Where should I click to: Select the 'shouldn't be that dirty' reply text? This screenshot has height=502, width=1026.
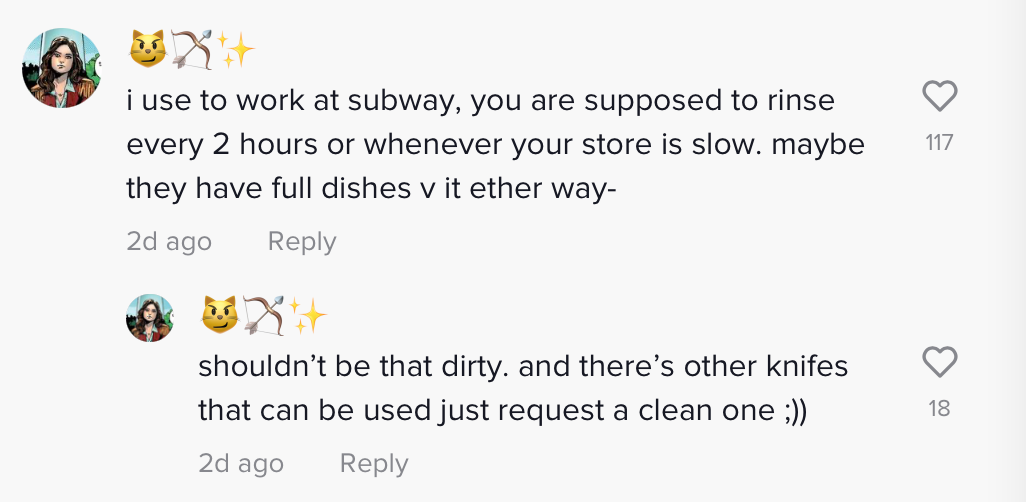click(x=523, y=389)
